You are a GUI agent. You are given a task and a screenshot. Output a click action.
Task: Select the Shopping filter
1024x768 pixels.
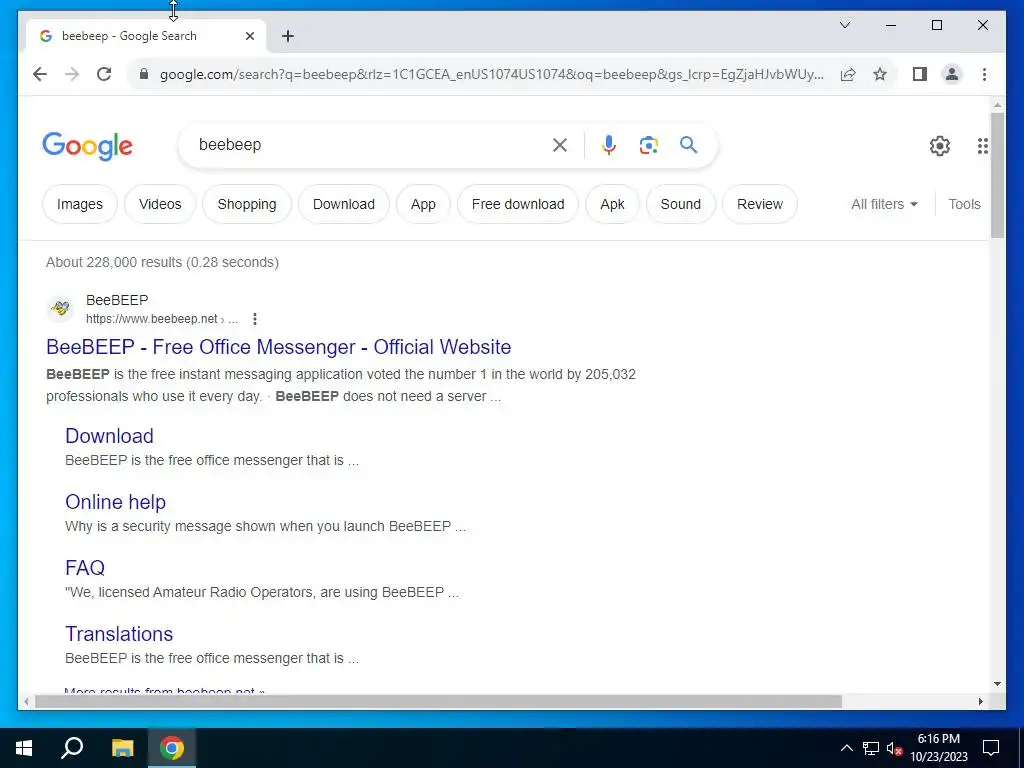pyautogui.click(x=247, y=204)
